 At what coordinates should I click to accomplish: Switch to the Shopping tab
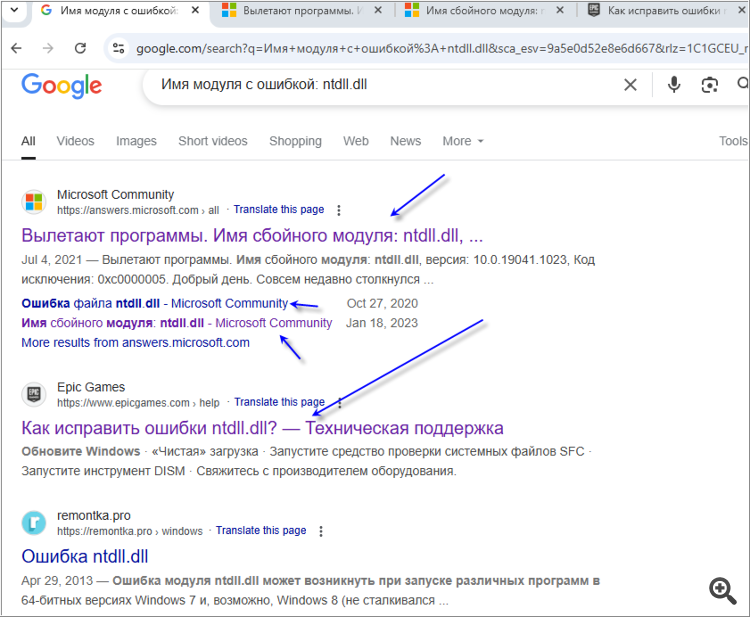(295, 141)
